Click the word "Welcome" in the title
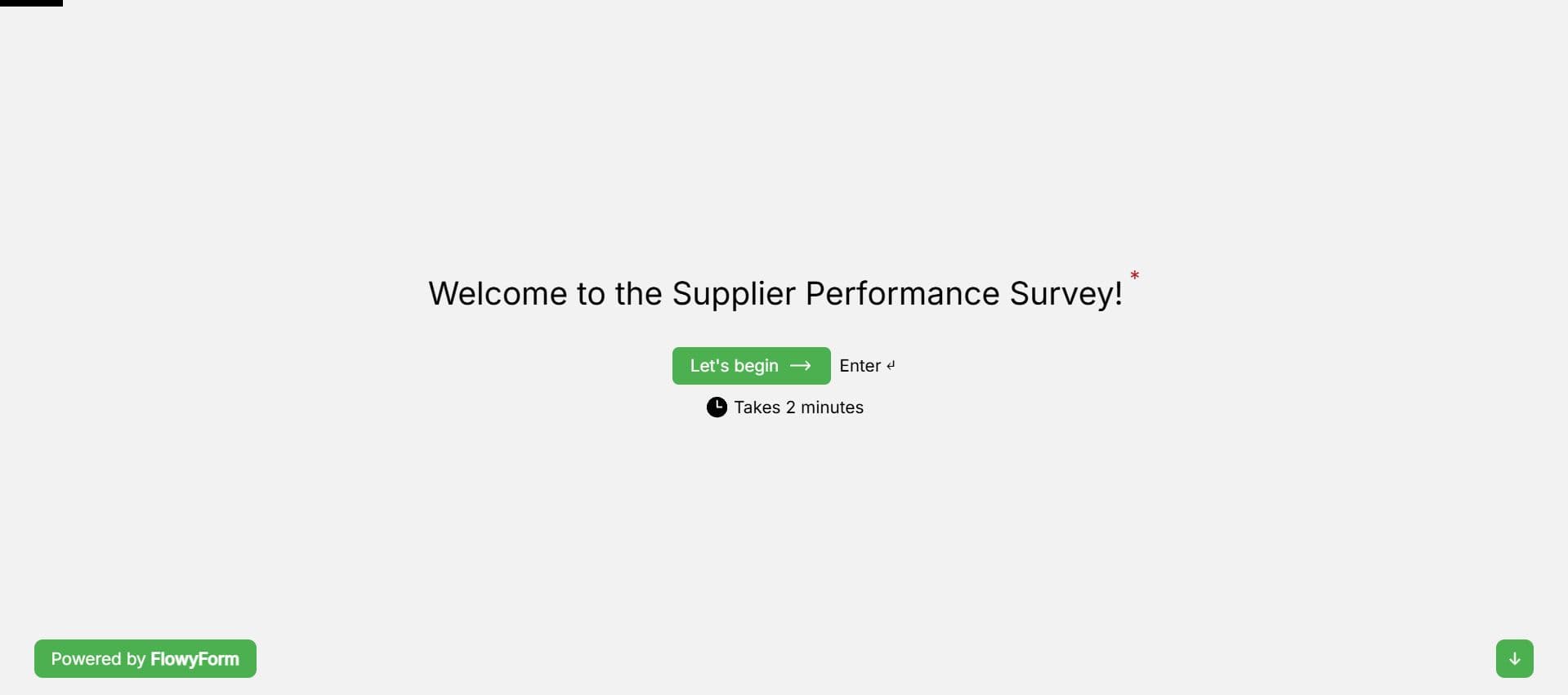The image size is (1568, 695). point(498,293)
